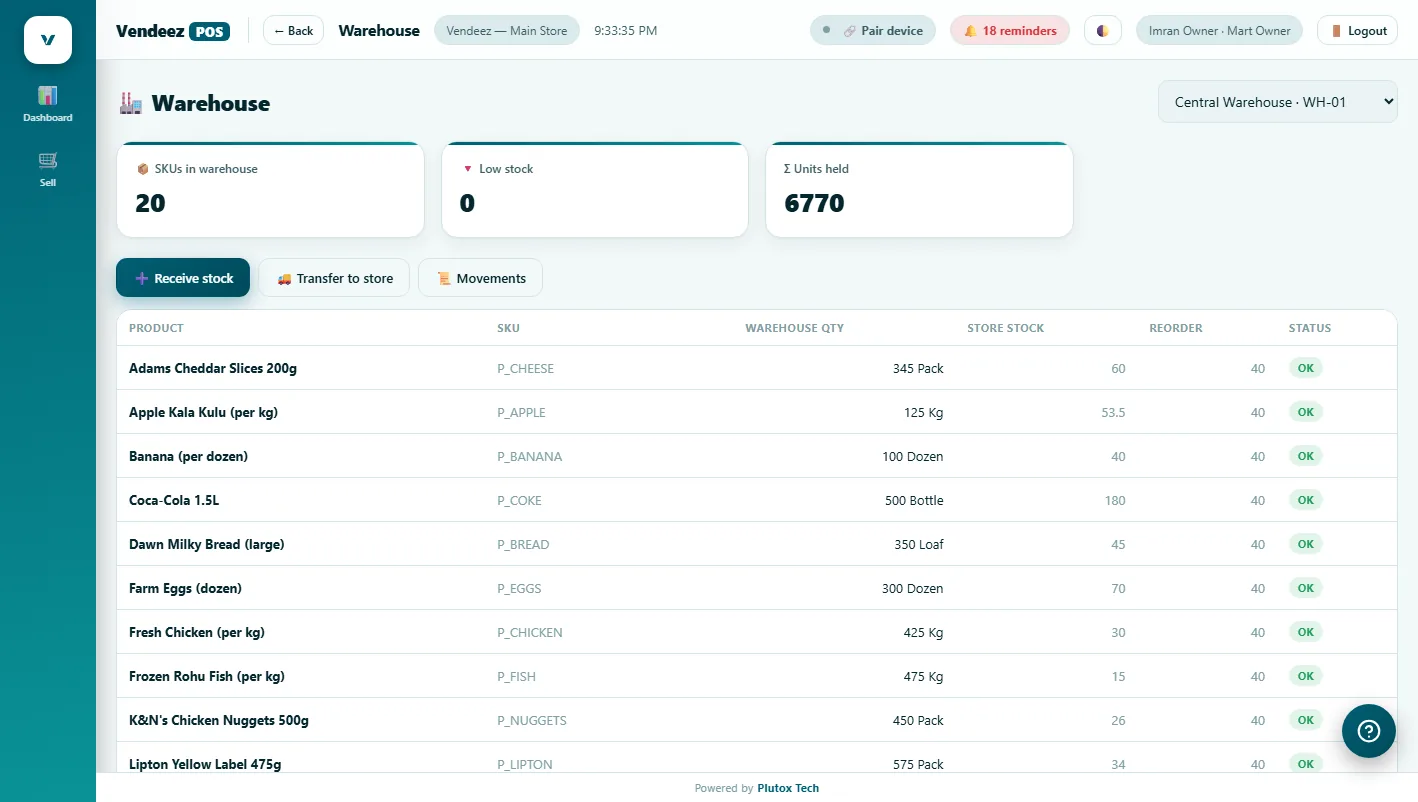Select Fresh Chicken (per kg)
Viewport: 1418px width, 802px height.
197,632
